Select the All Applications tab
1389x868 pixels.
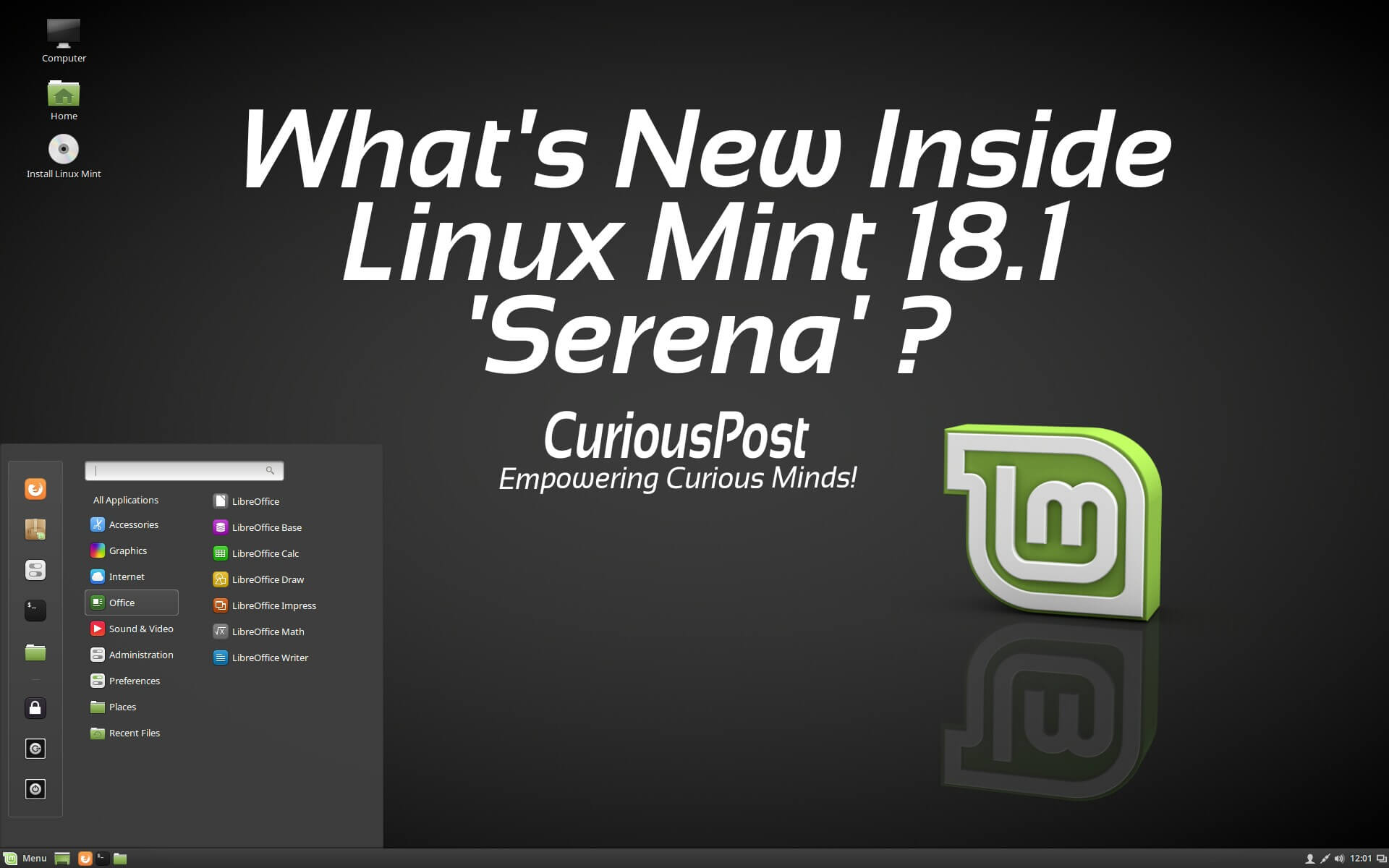pyautogui.click(x=126, y=499)
